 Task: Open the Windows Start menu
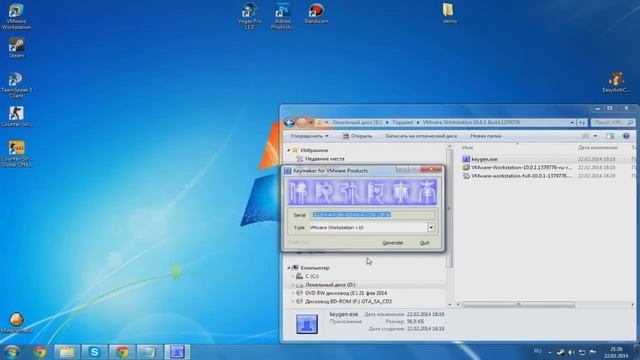(x=11, y=351)
